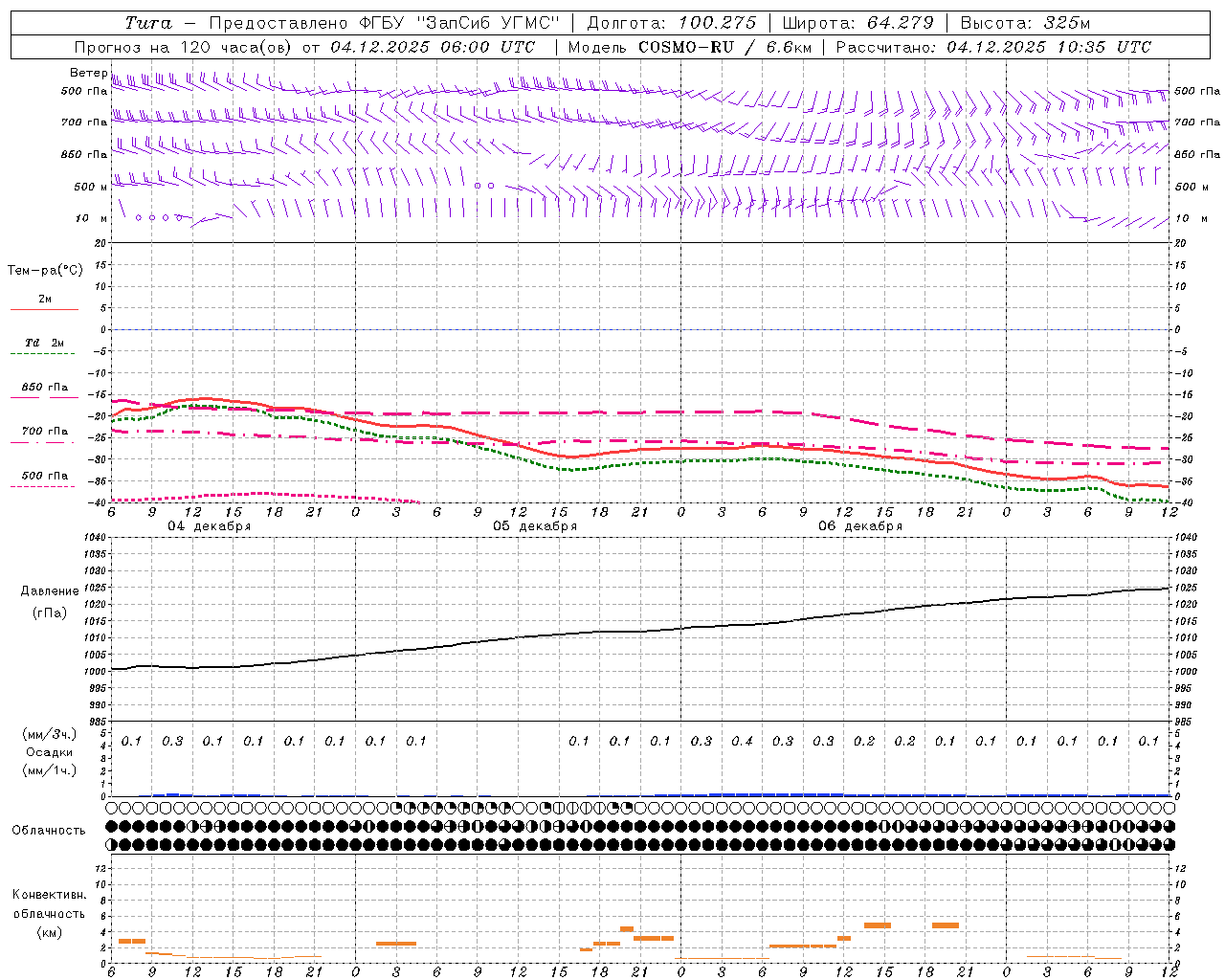Click the pink dashed sample under "500 гПа" legend
1225x980 pixels.
[42, 486]
